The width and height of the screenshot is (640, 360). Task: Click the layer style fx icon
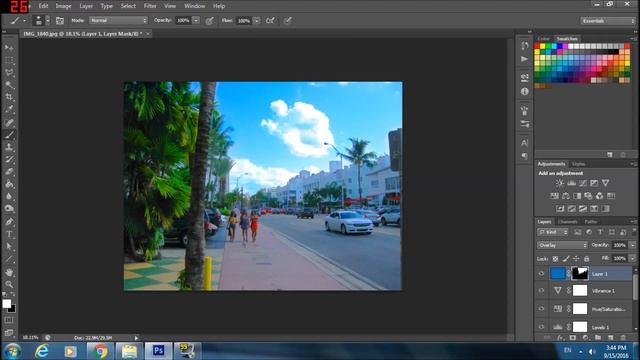560,338
